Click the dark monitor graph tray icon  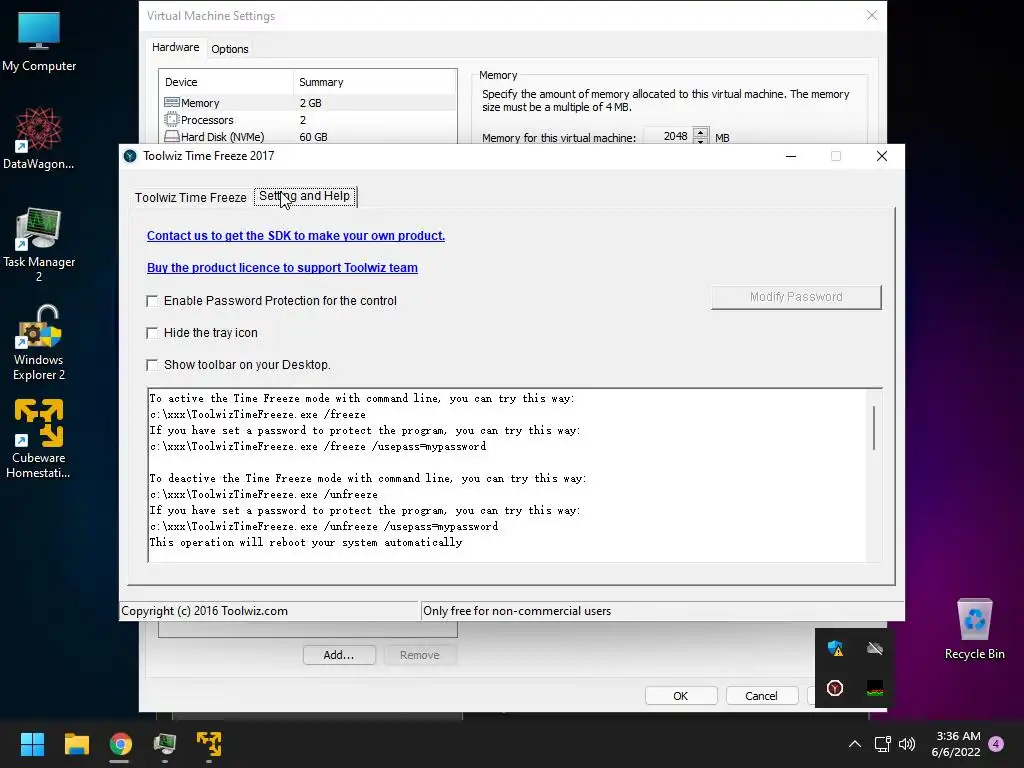click(874, 688)
